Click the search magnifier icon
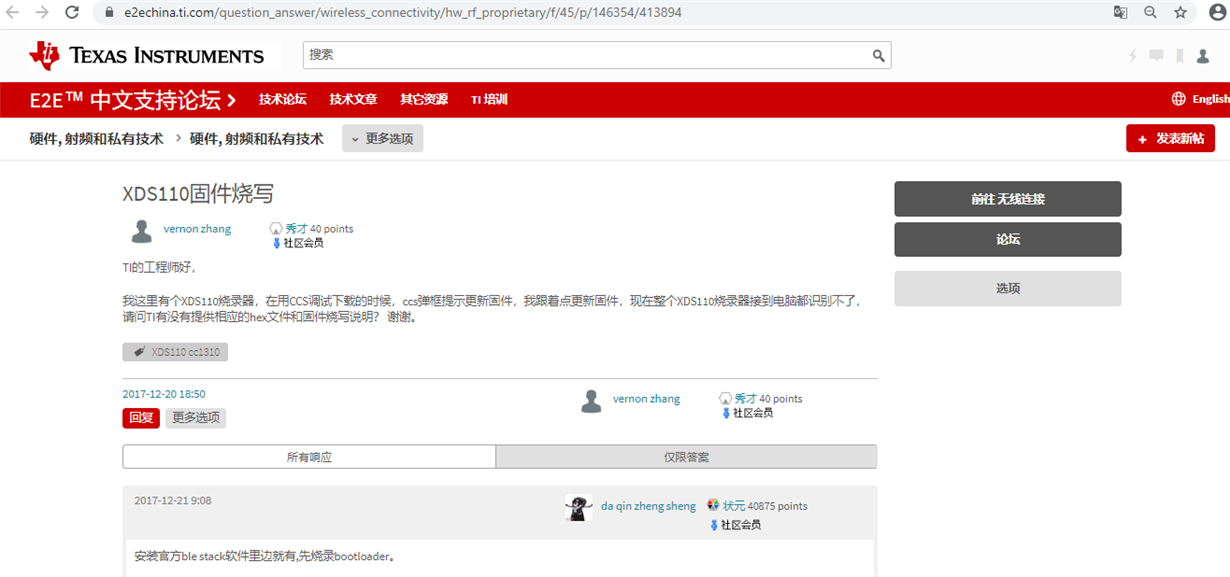Image resolution: width=1230 pixels, height=577 pixels. point(878,56)
